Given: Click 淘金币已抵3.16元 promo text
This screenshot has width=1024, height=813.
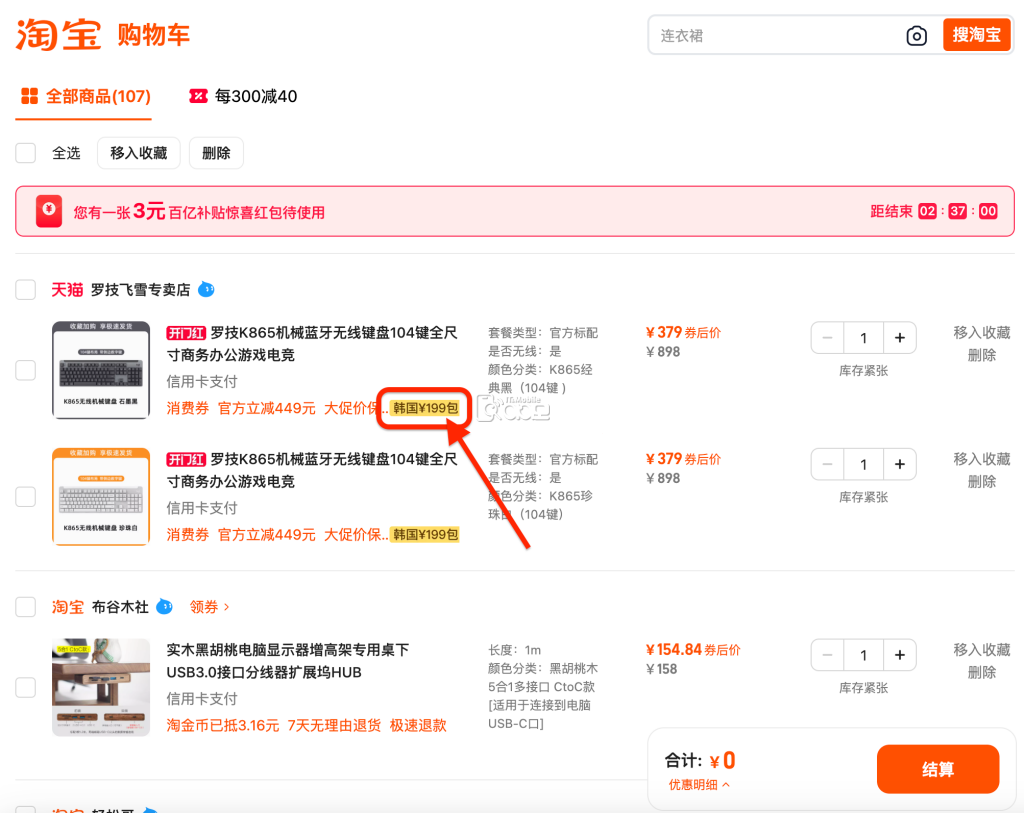Looking at the screenshot, I should point(223,725).
